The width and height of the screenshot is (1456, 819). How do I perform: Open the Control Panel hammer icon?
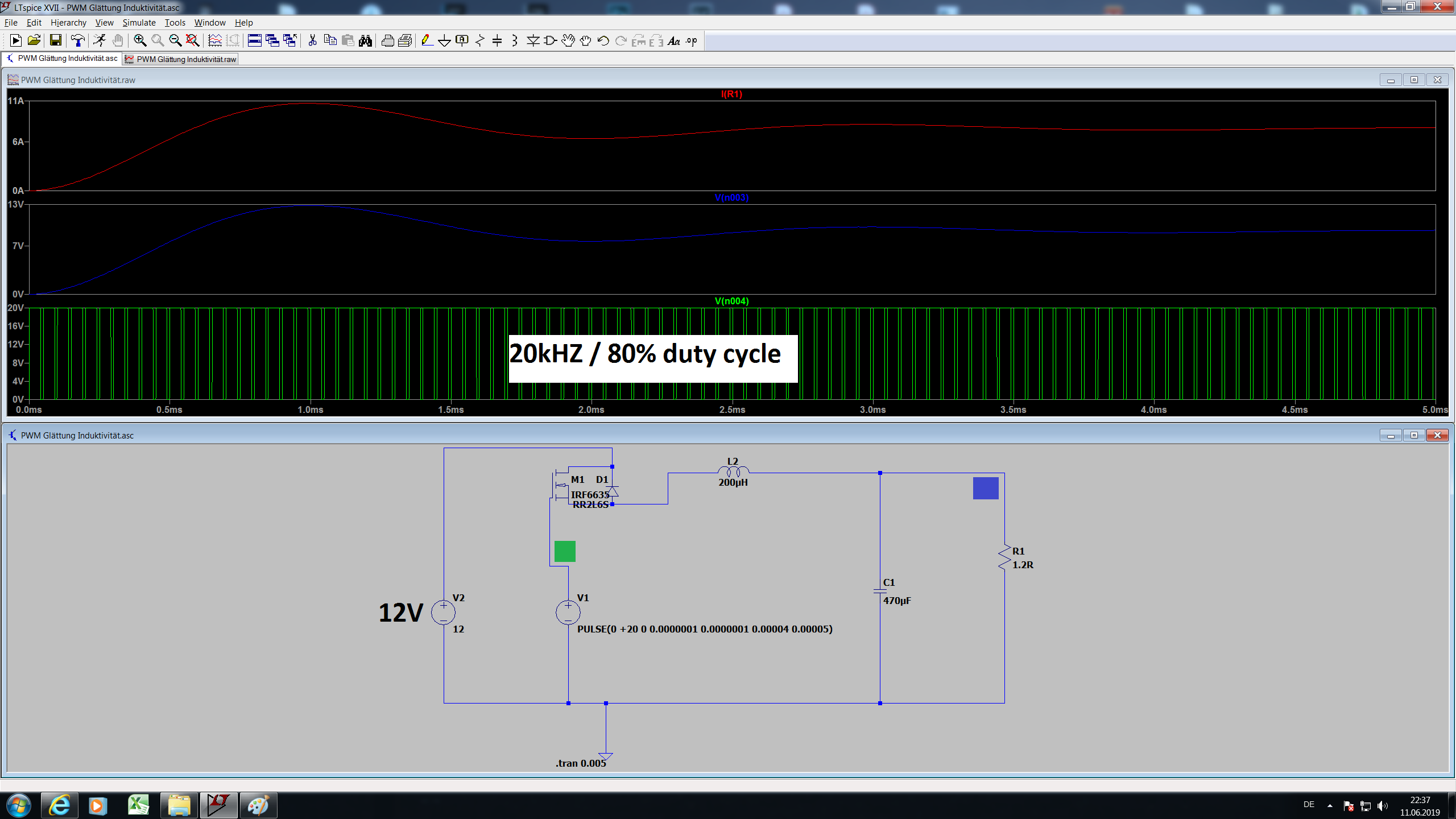coord(77,40)
